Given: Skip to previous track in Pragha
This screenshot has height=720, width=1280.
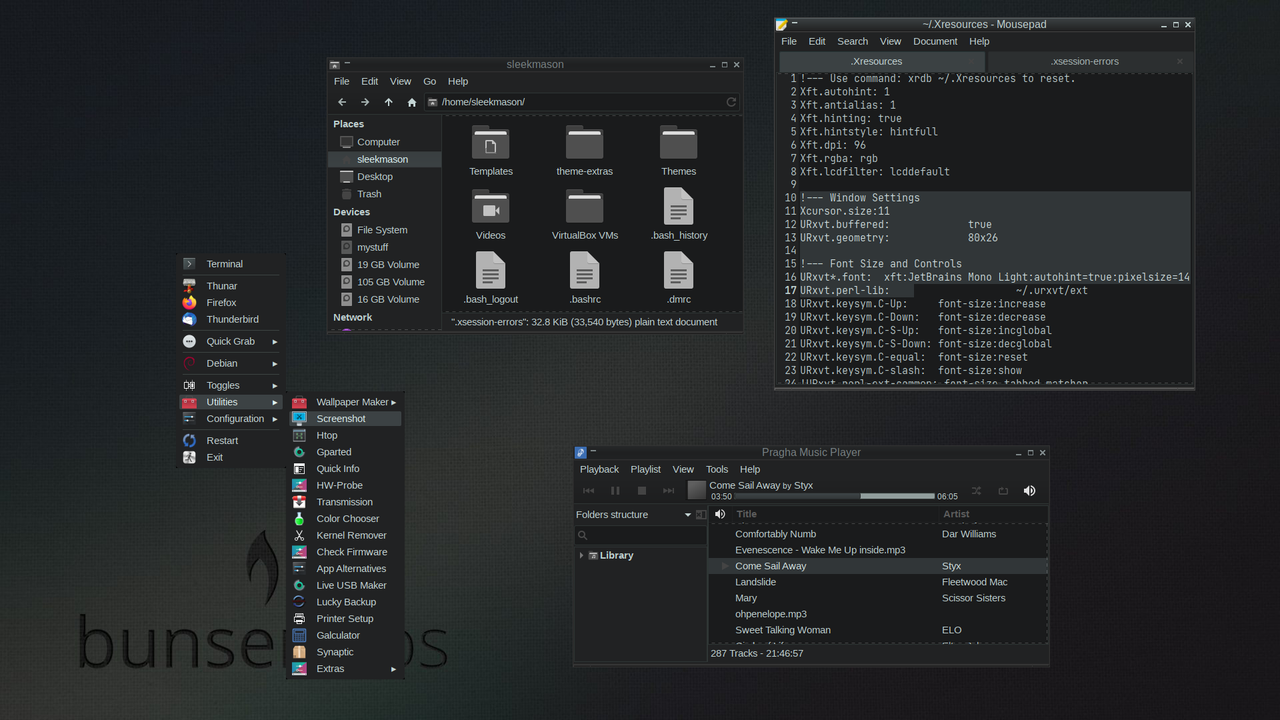Looking at the screenshot, I should 588,490.
